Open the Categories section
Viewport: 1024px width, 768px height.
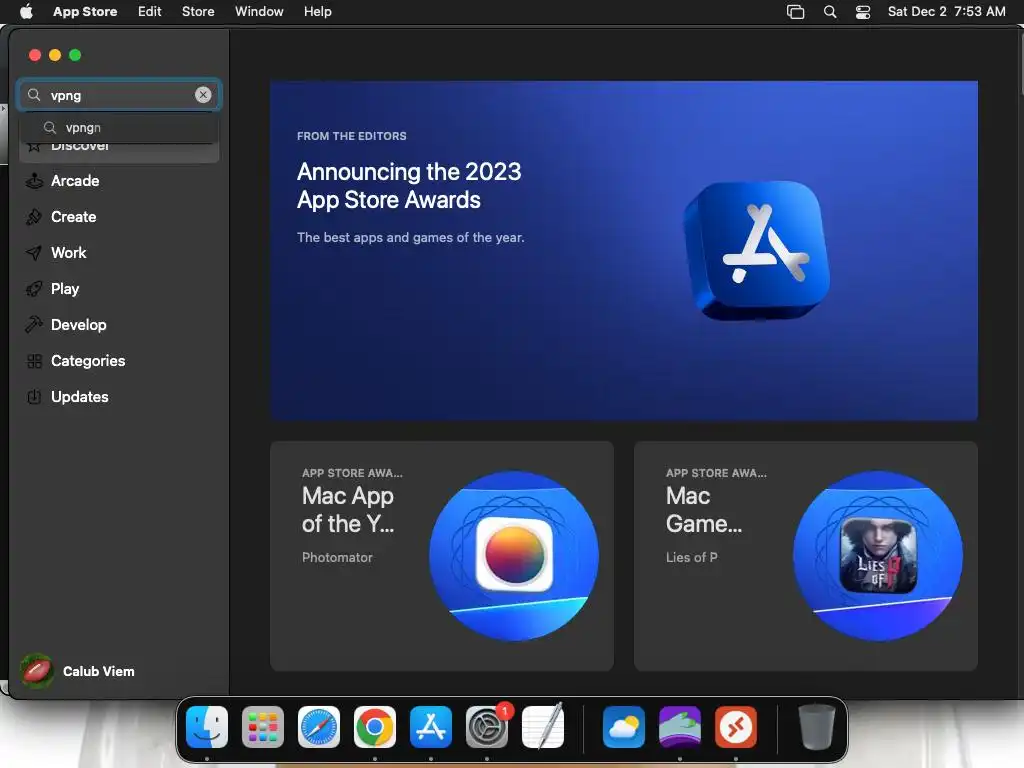(119, 360)
